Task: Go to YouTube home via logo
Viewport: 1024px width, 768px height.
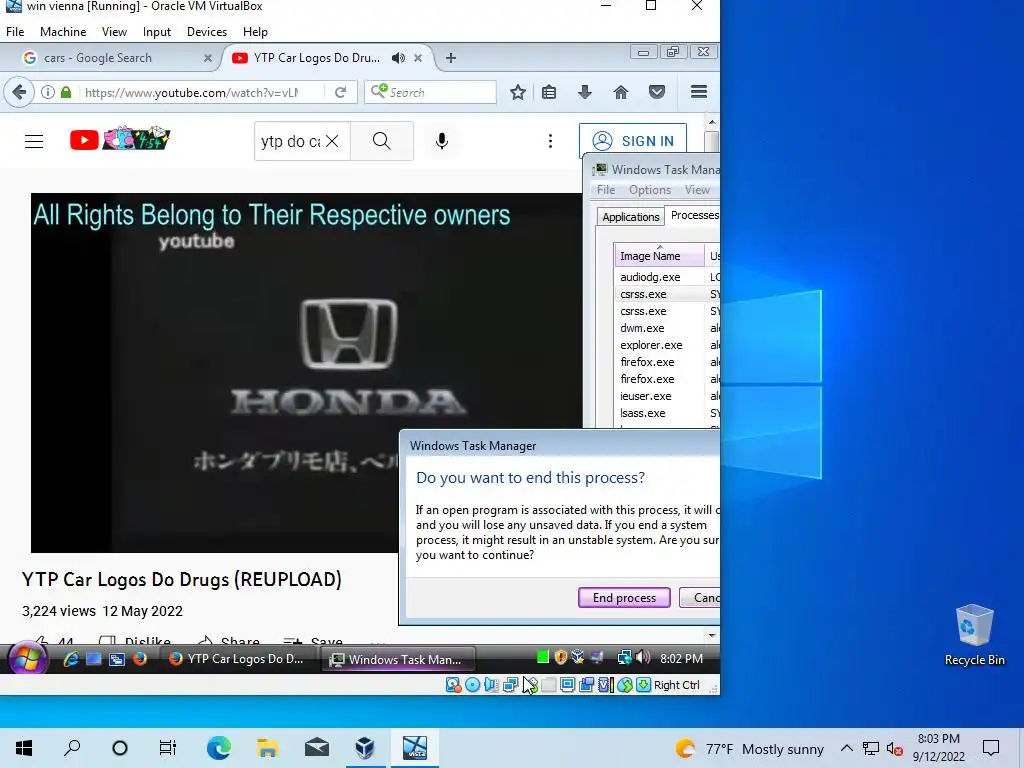Action: tap(120, 139)
